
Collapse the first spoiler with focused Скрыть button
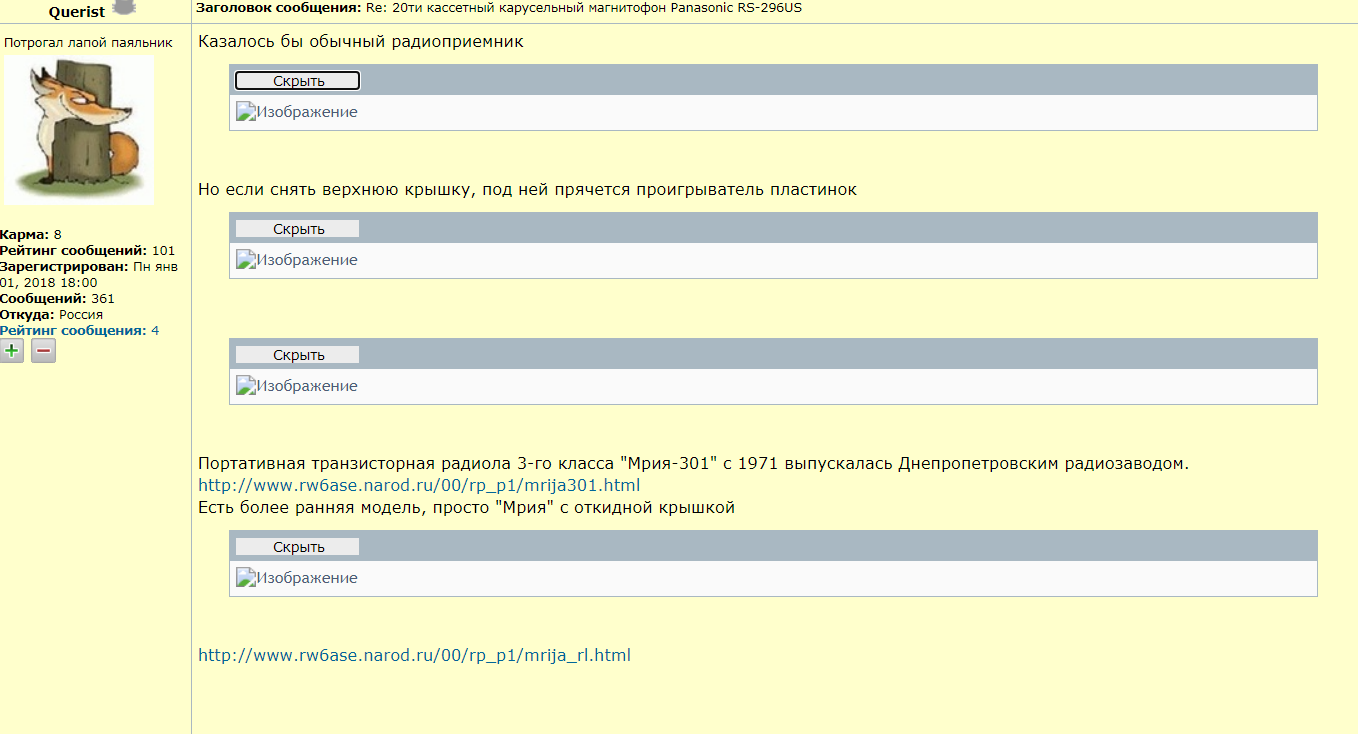click(297, 81)
